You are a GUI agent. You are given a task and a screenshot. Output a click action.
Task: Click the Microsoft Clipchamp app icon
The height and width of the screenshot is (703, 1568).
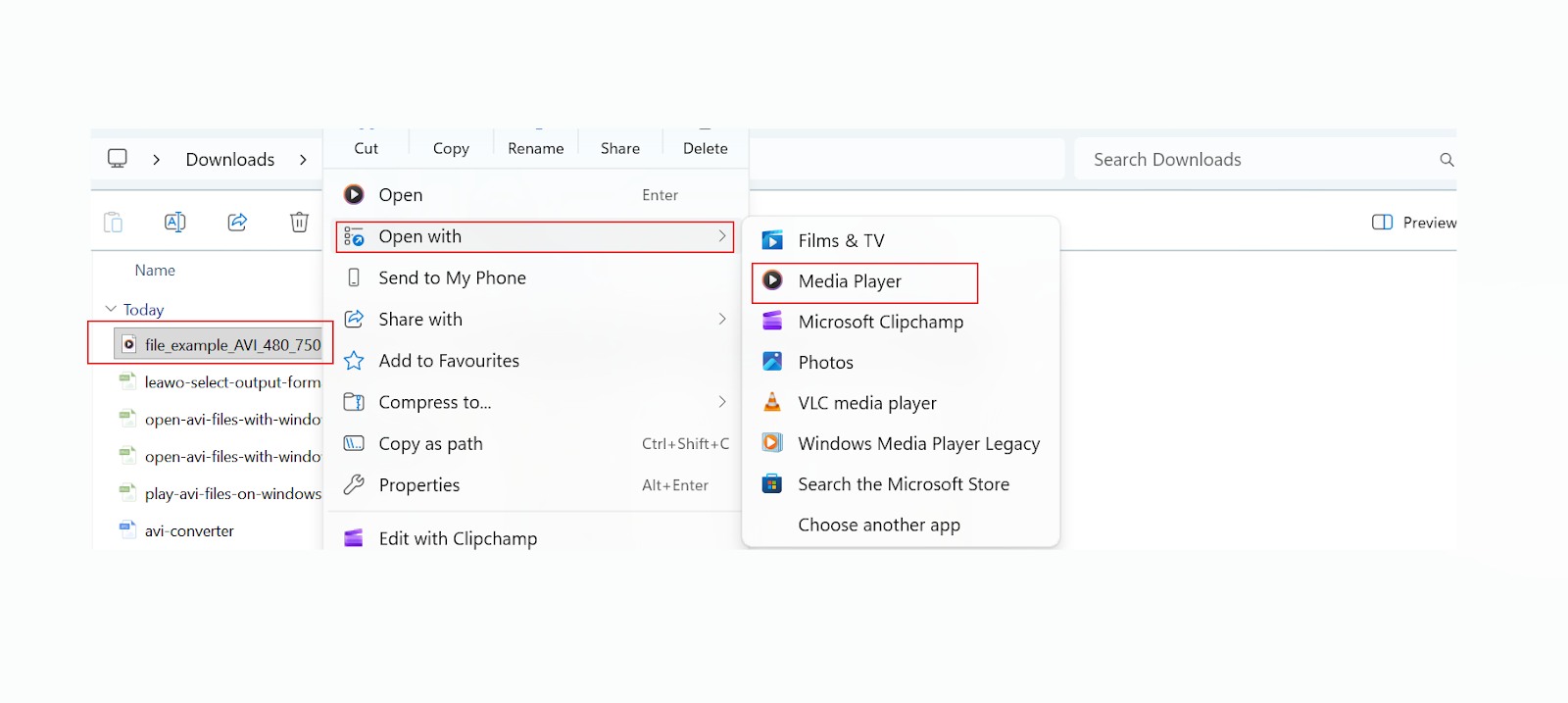(x=772, y=321)
